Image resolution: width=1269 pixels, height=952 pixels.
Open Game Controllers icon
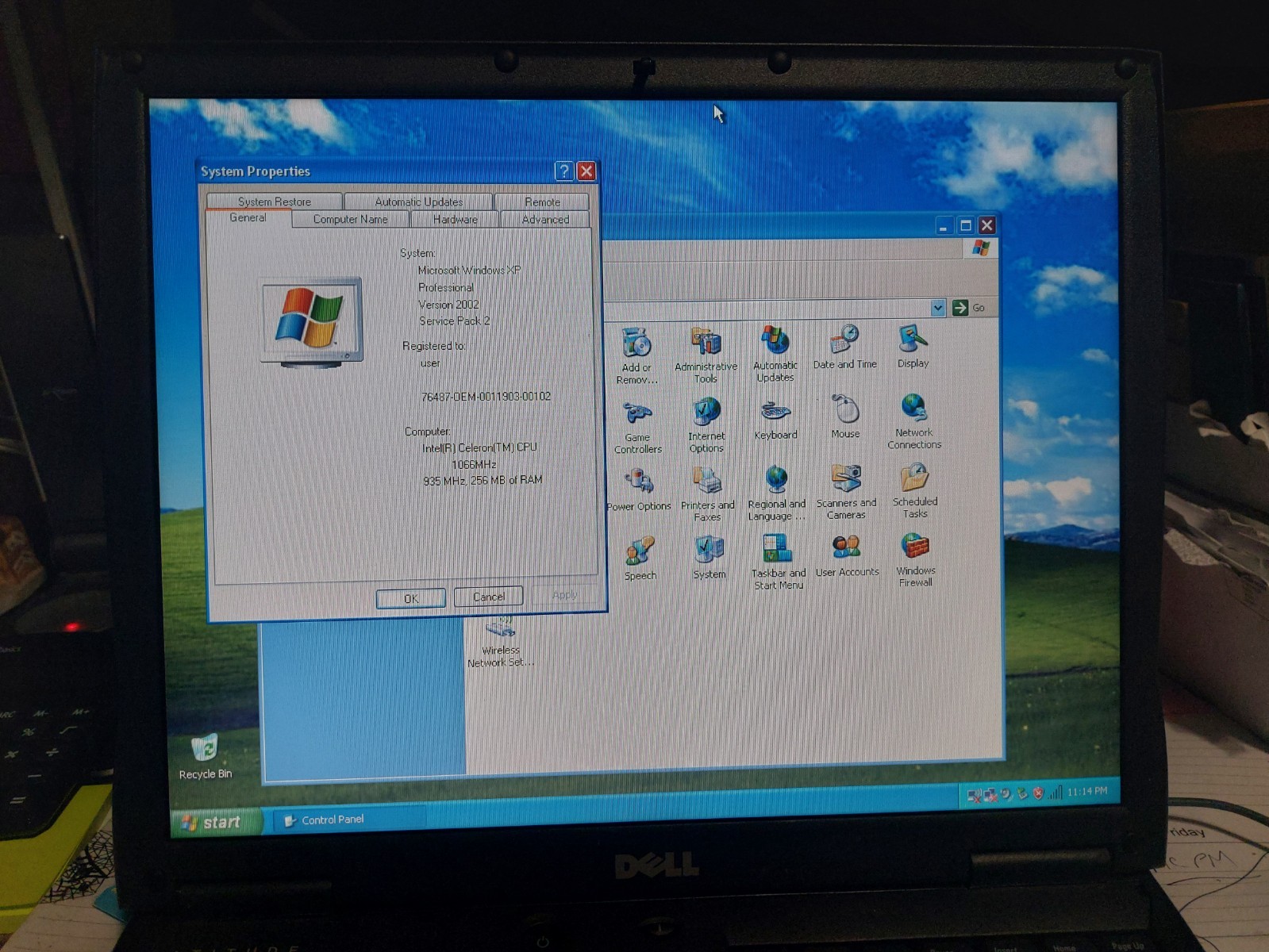point(637,428)
